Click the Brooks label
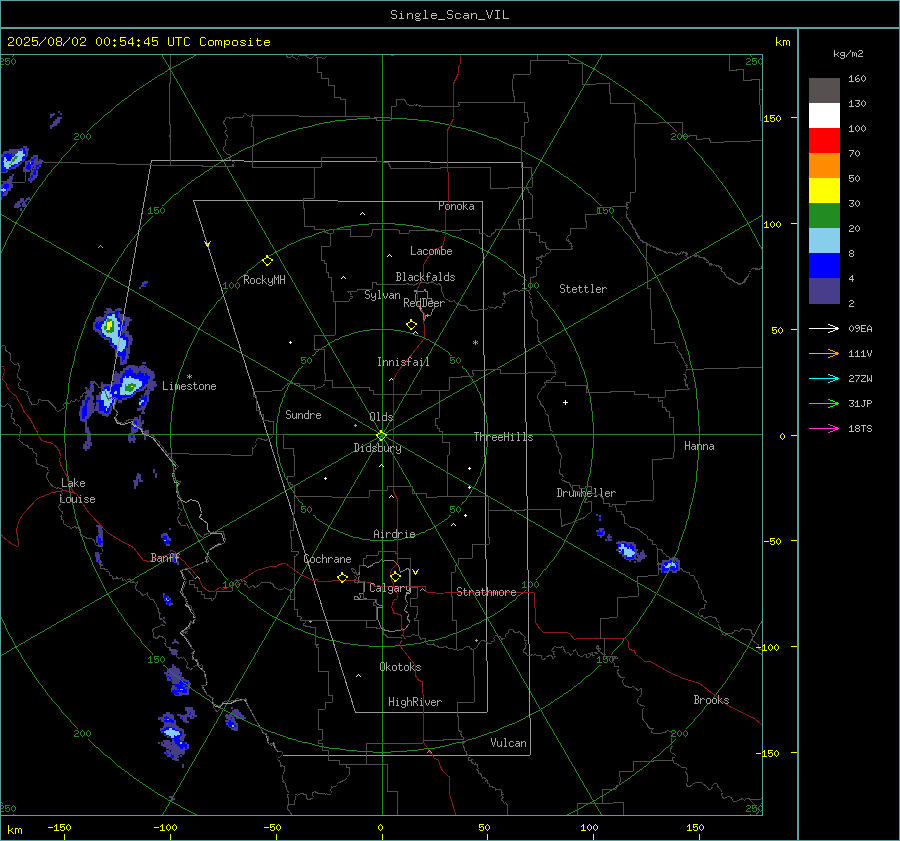 click(711, 700)
